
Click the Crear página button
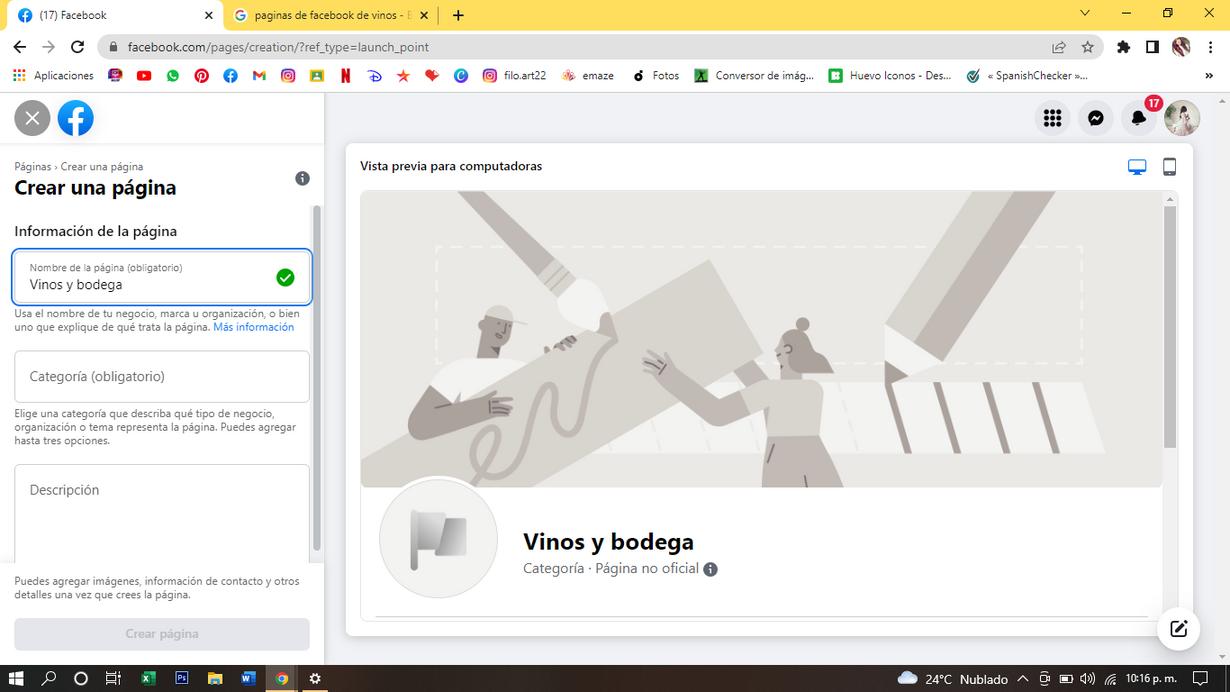point(162,634)
